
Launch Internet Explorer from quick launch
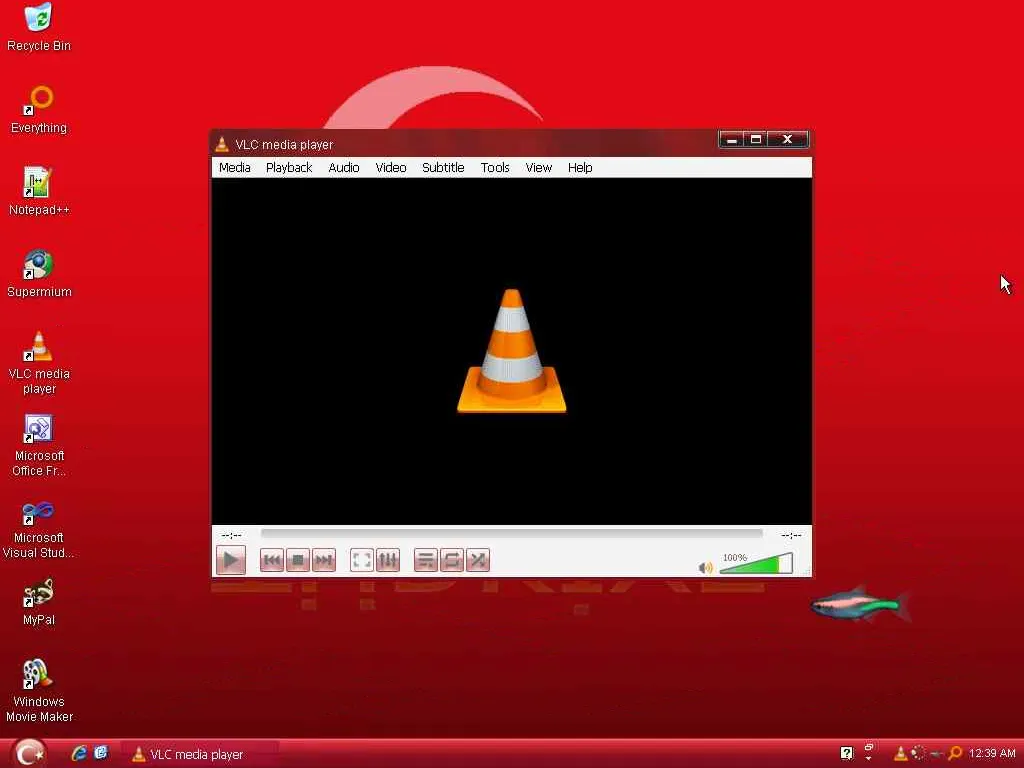(x=79, y=754)
